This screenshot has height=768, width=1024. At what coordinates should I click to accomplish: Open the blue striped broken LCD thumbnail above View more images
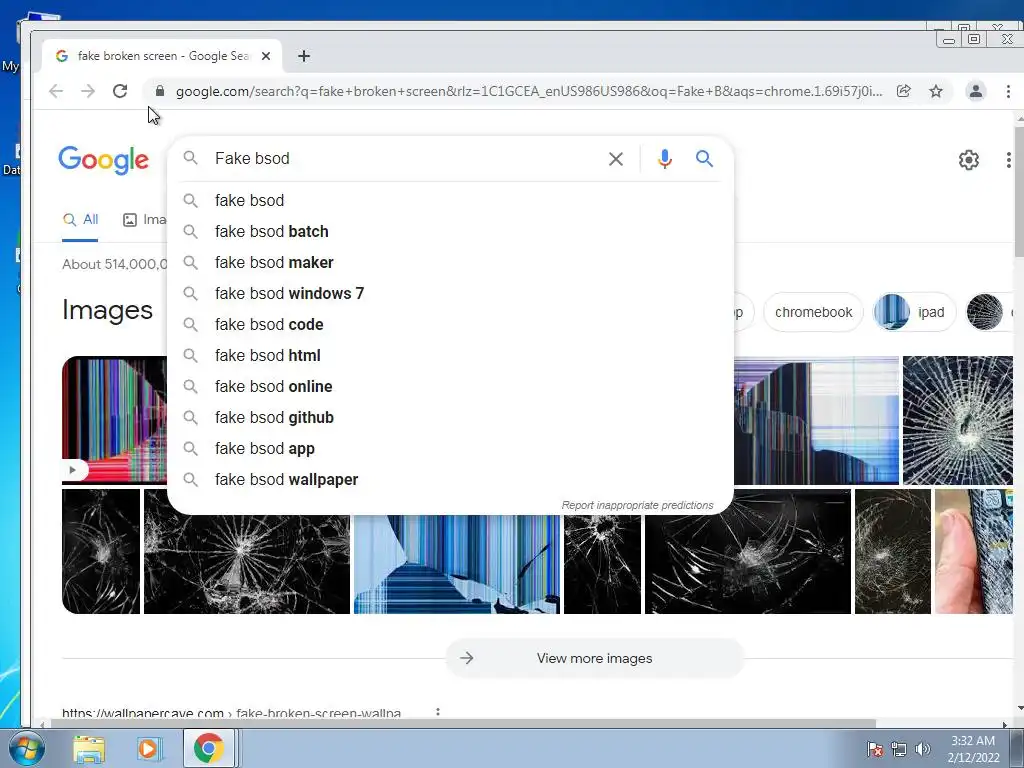tap(456, 564)
